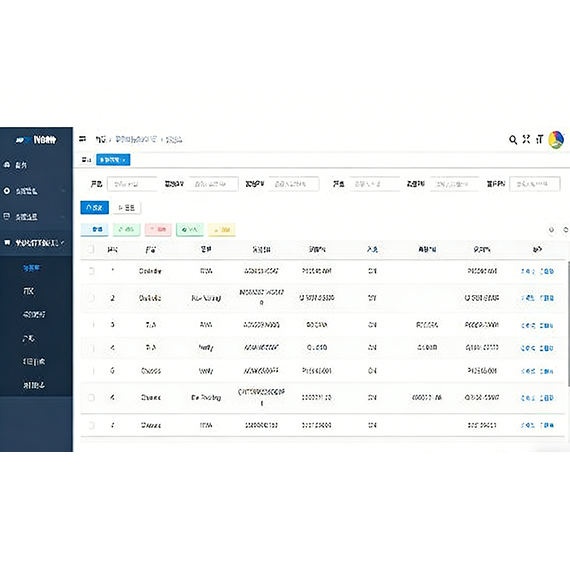Check the checkbox for table row 6

coord(91,397)
